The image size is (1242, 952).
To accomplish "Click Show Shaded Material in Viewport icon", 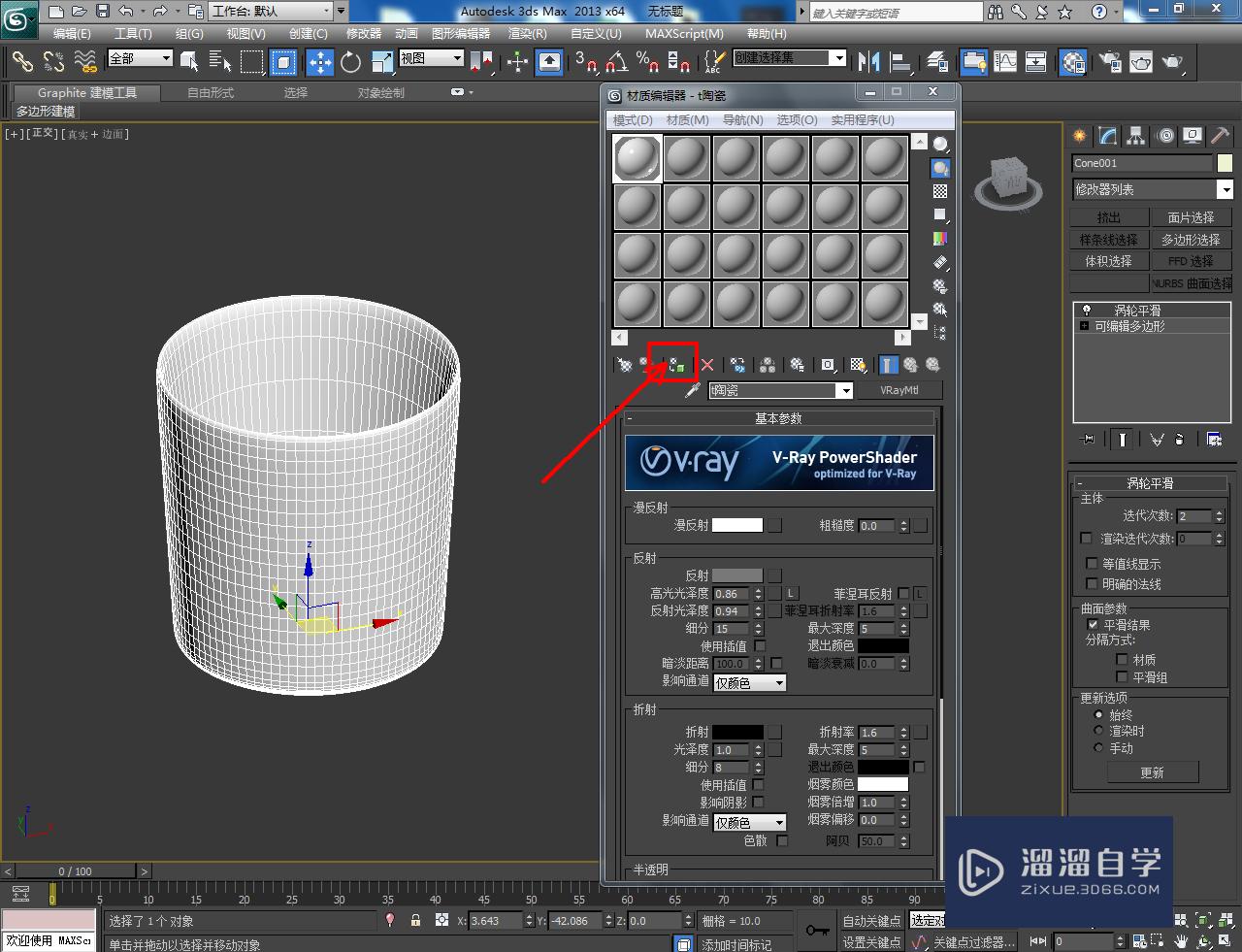I will pos(859,365).
